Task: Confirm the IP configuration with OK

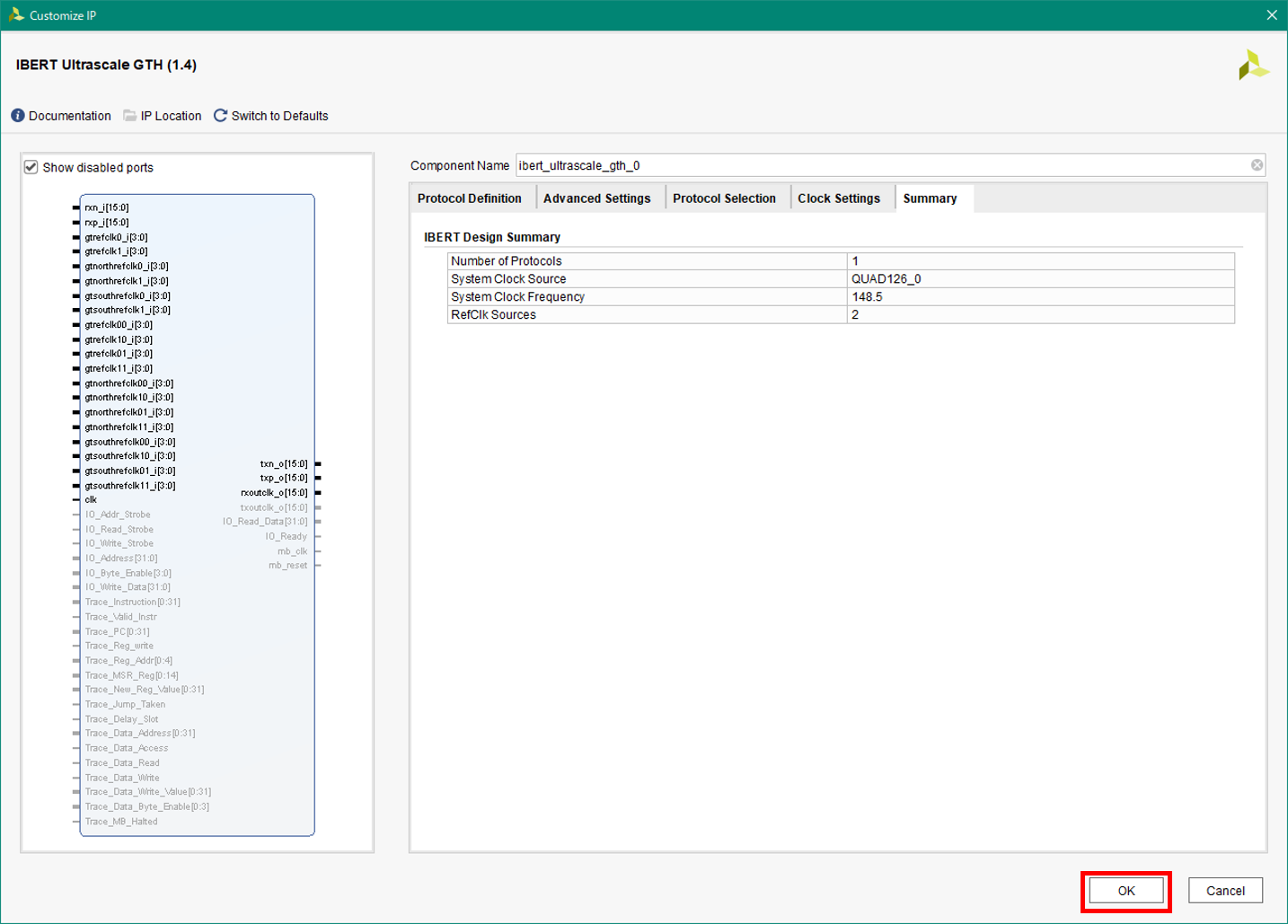Action: coord(1126,891)
